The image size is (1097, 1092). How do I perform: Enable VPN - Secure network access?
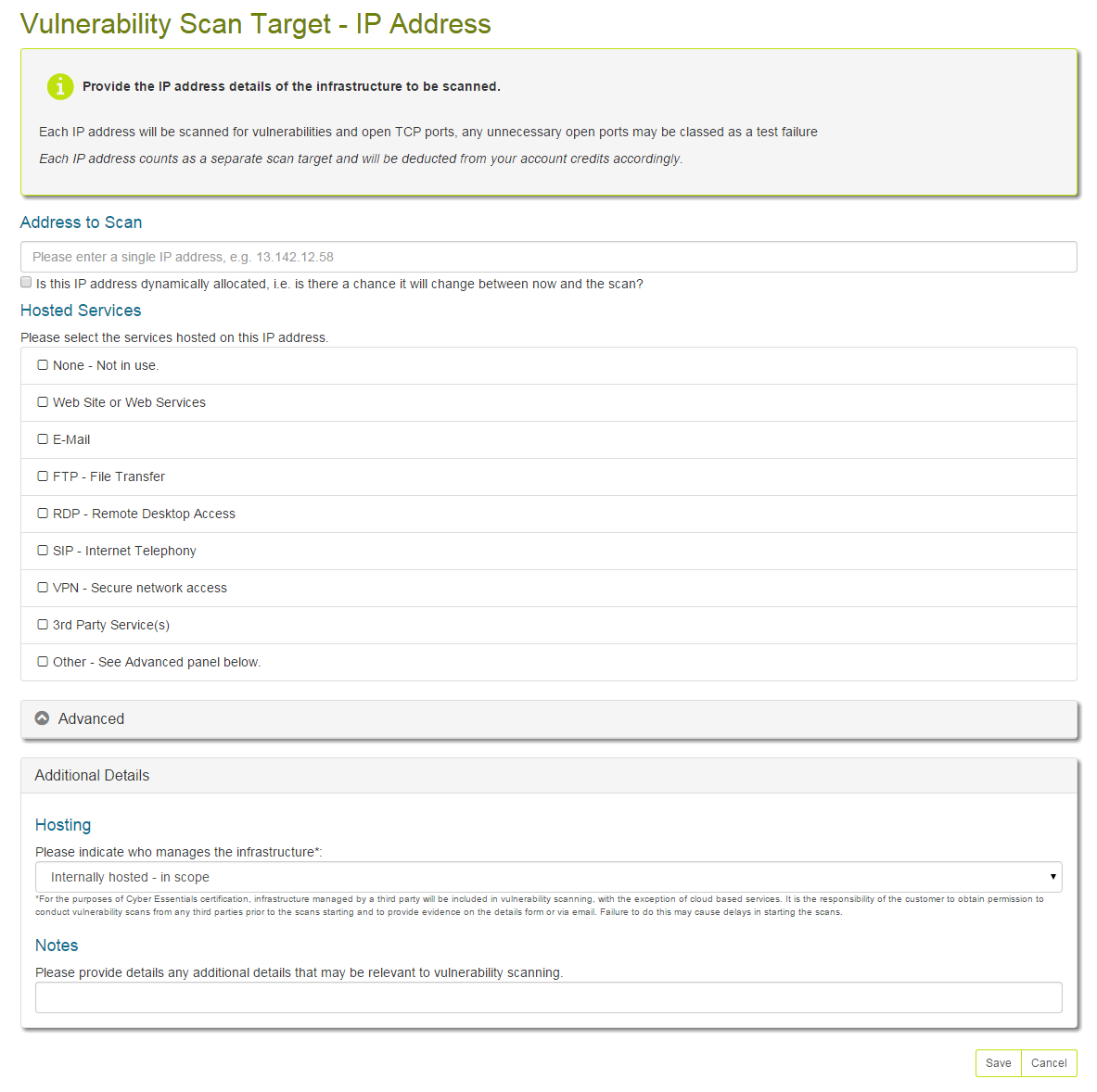point(43,588)
